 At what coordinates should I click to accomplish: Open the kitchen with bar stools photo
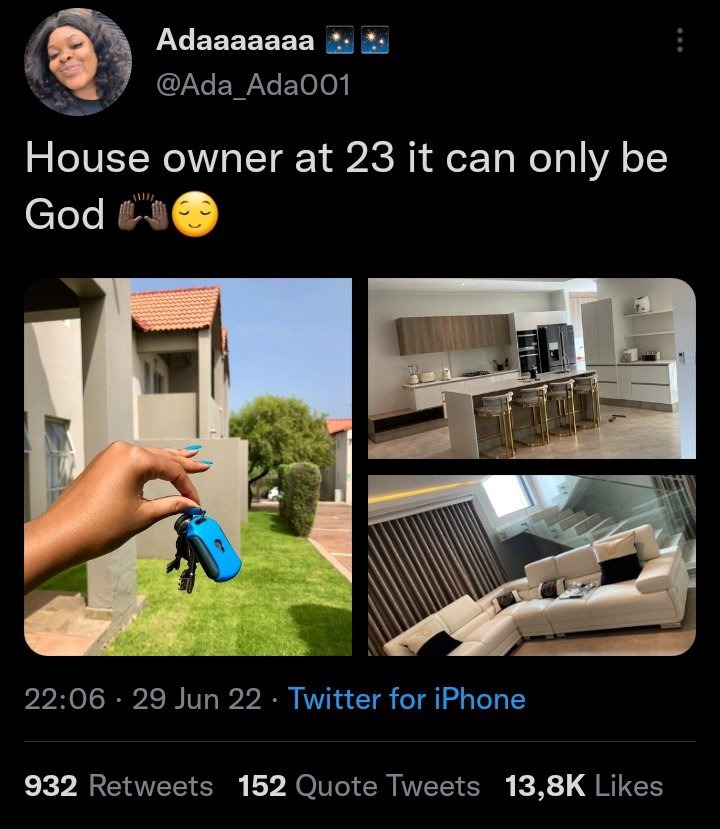[x=532, y=369]
